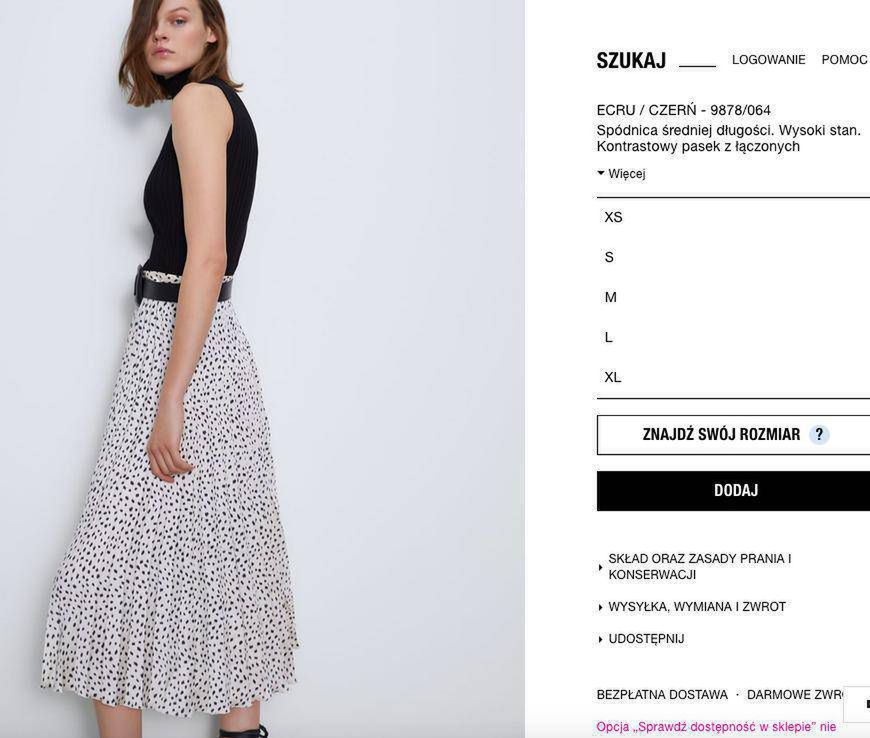Click the question mark size help icon

coord(819,434)
